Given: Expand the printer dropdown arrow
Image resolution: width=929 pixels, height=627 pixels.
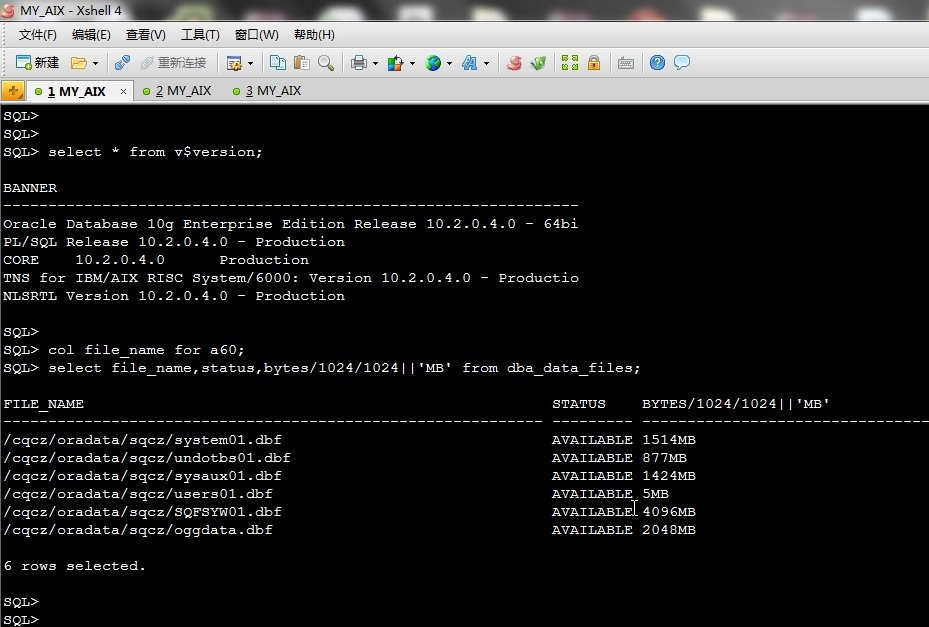Looking at the screenshot, I should click(374, 63).
